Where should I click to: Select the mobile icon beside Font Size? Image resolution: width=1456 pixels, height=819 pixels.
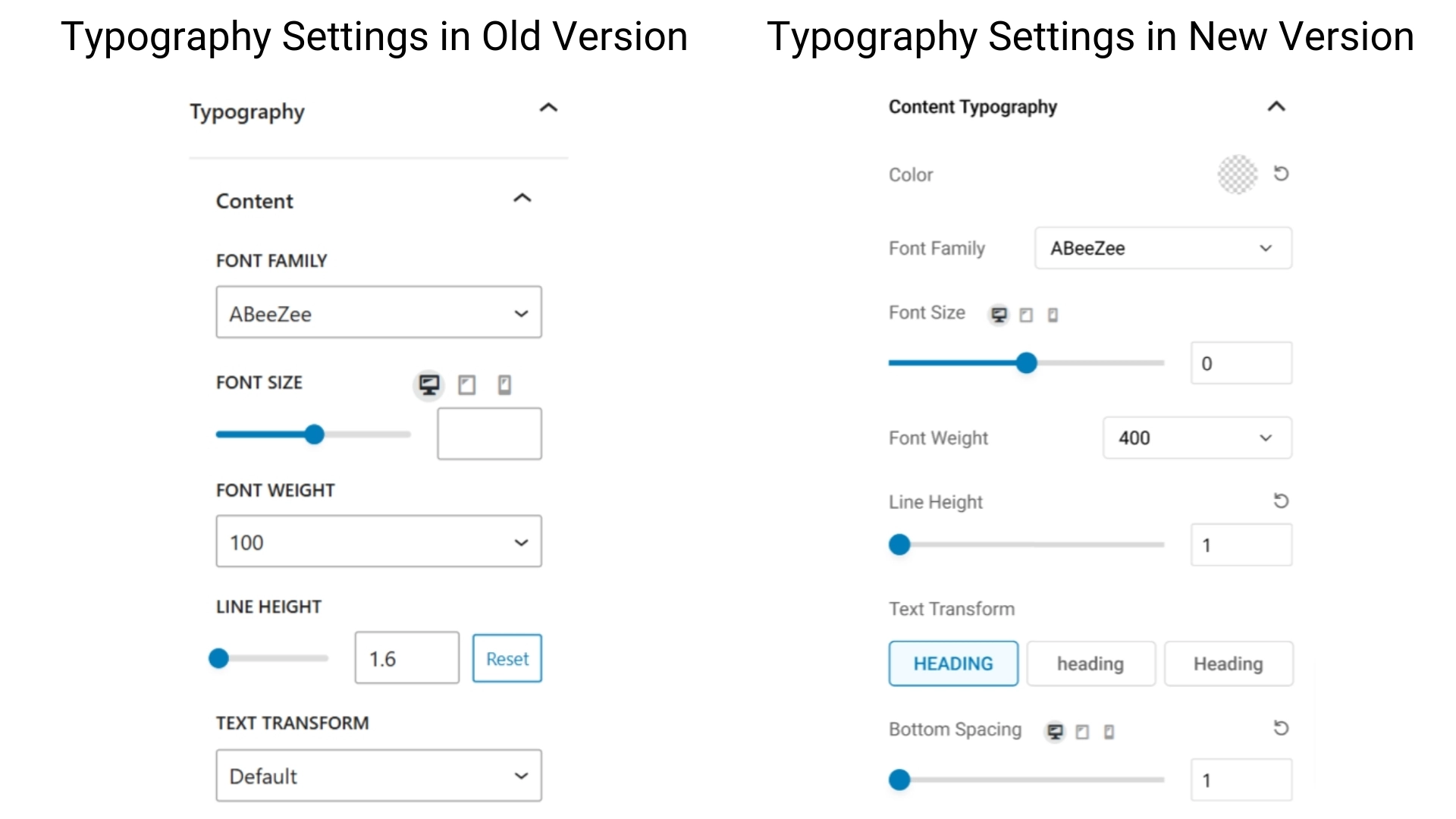tap(1053, 315)
